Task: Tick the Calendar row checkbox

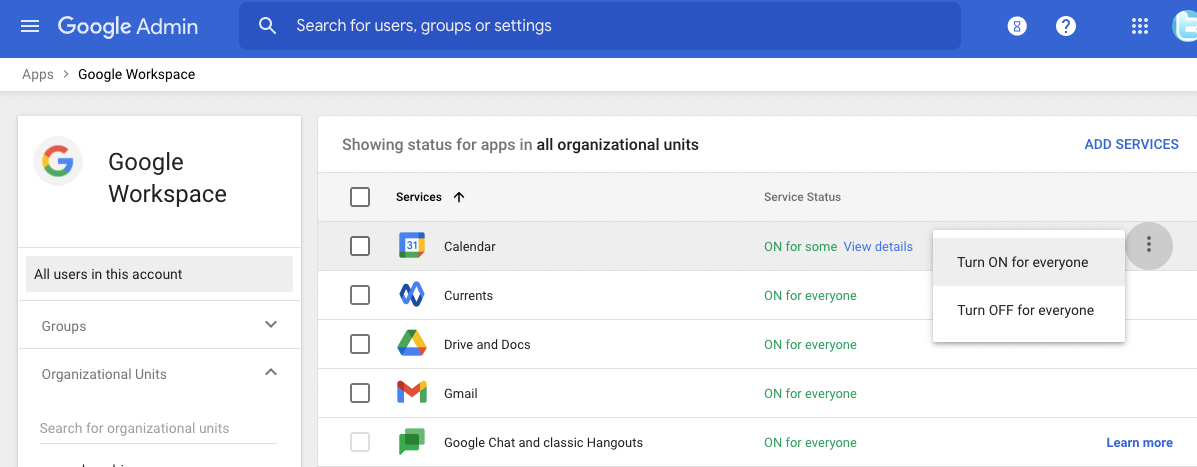Action: click(360, 246)
